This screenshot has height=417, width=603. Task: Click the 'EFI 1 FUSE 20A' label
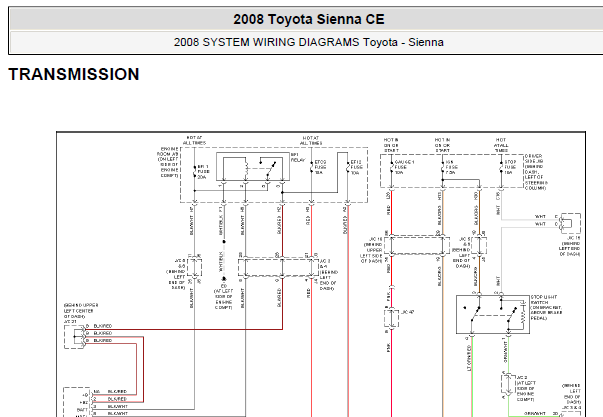(203, 172)
